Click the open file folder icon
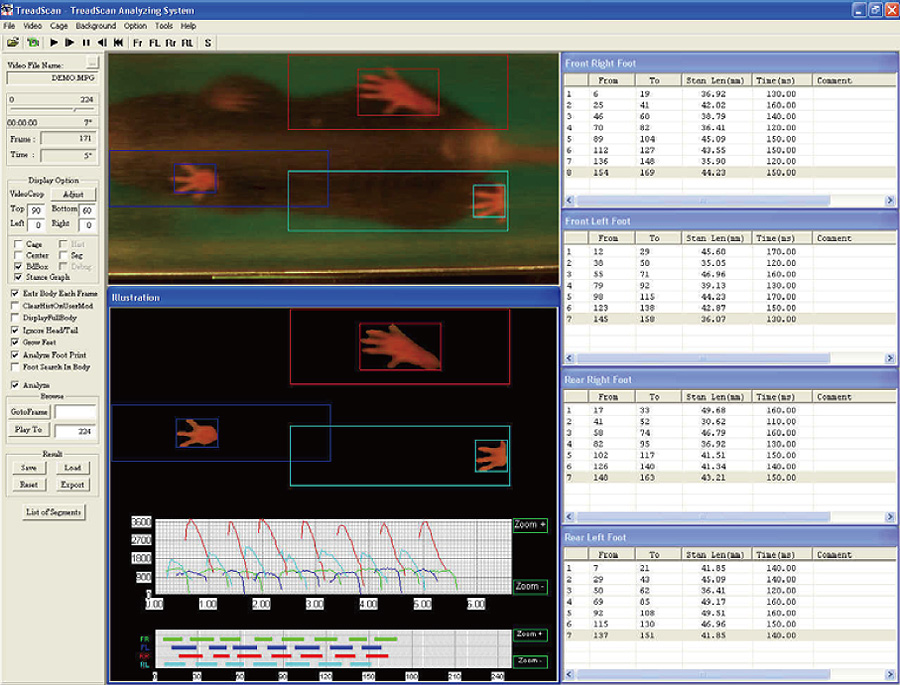The width and height of the screenshot is (900, 685). [x=12, y=43]
